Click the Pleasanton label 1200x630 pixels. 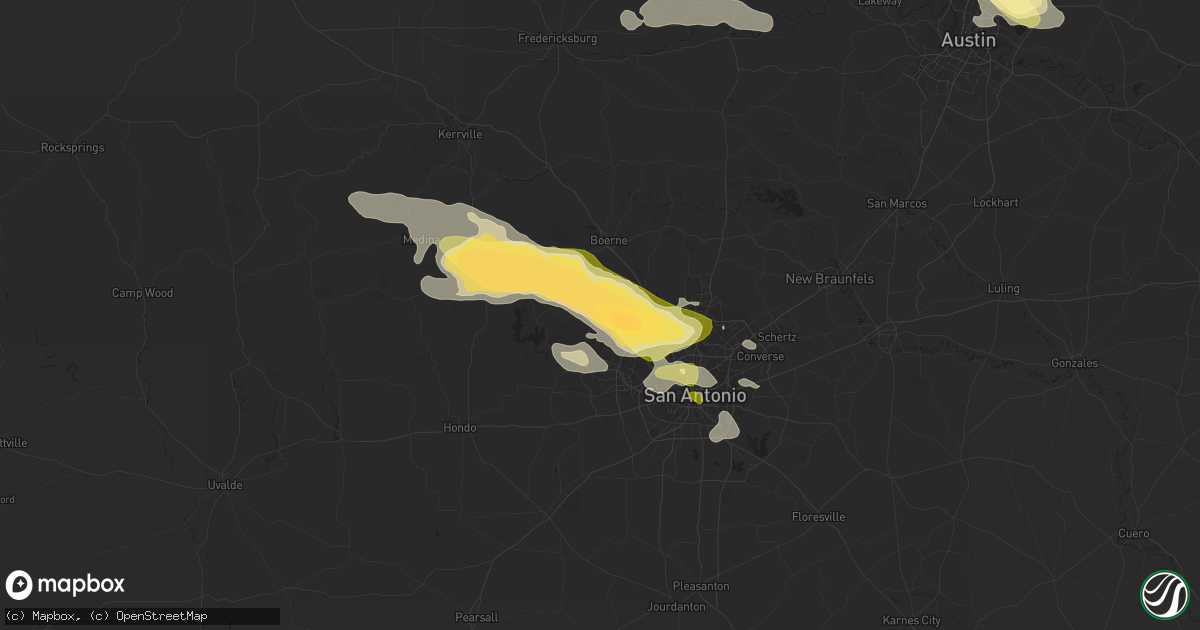pyautogui.click(x=701, y=587)
